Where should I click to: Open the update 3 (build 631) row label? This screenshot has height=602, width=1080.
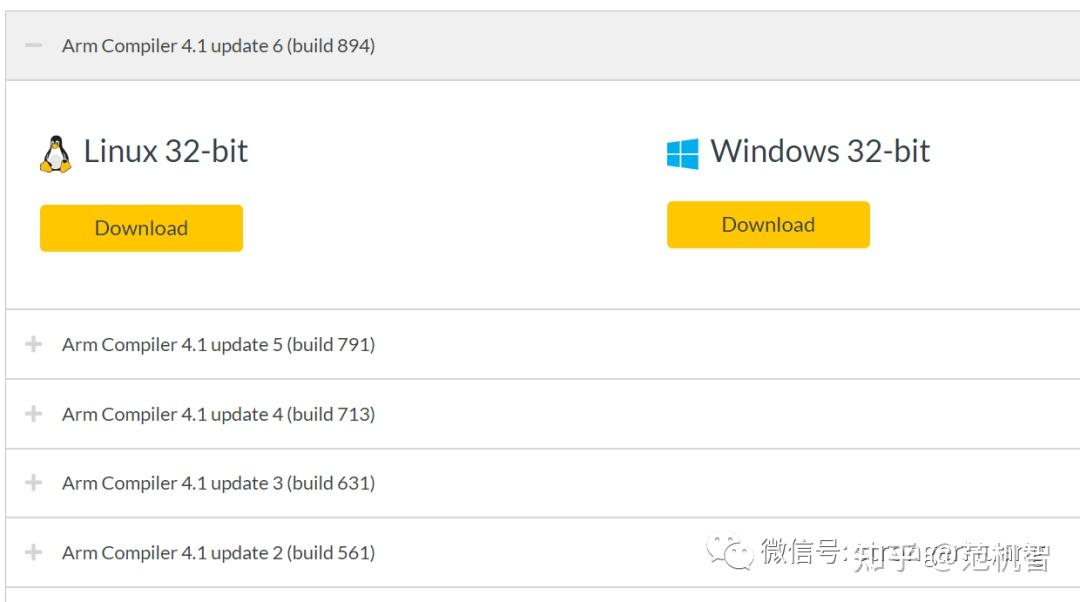click(218, 483)
